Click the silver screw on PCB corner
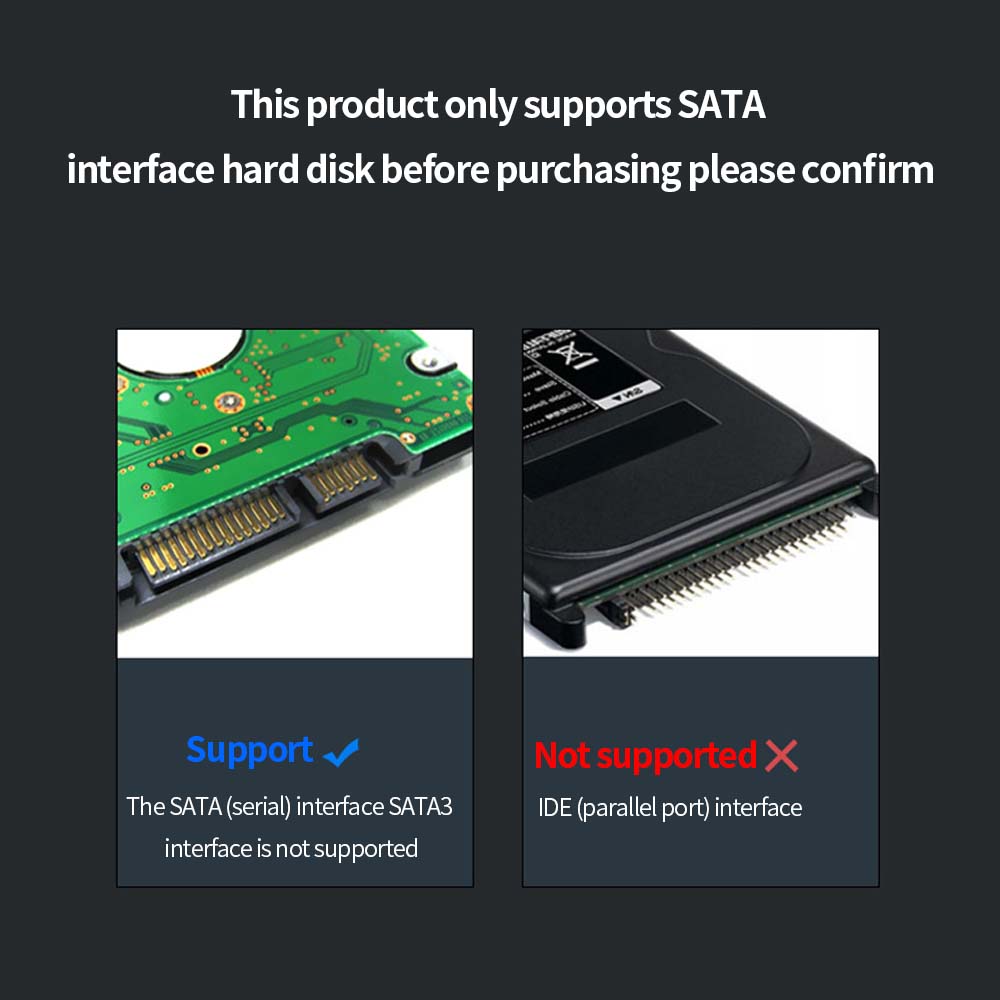Image resolution: width=1000 pixels, height=1000 pixels. click(429, 363)
